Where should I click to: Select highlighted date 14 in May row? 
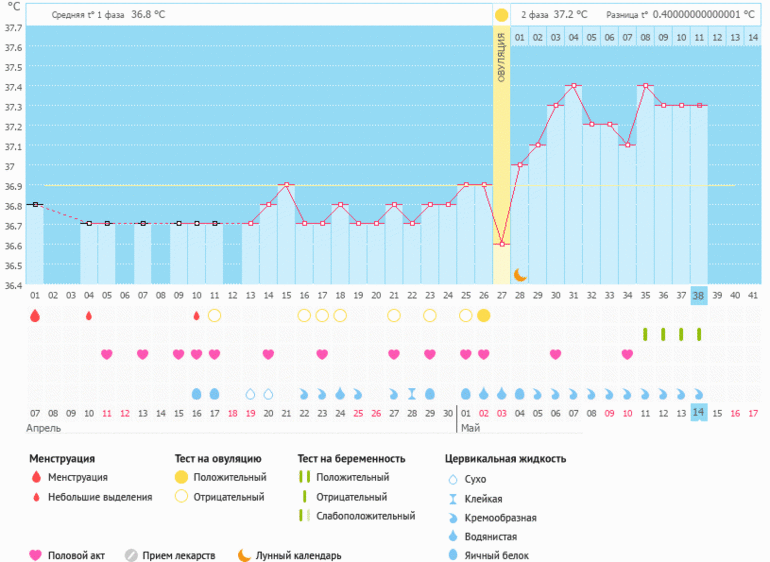tap(698, 413)
